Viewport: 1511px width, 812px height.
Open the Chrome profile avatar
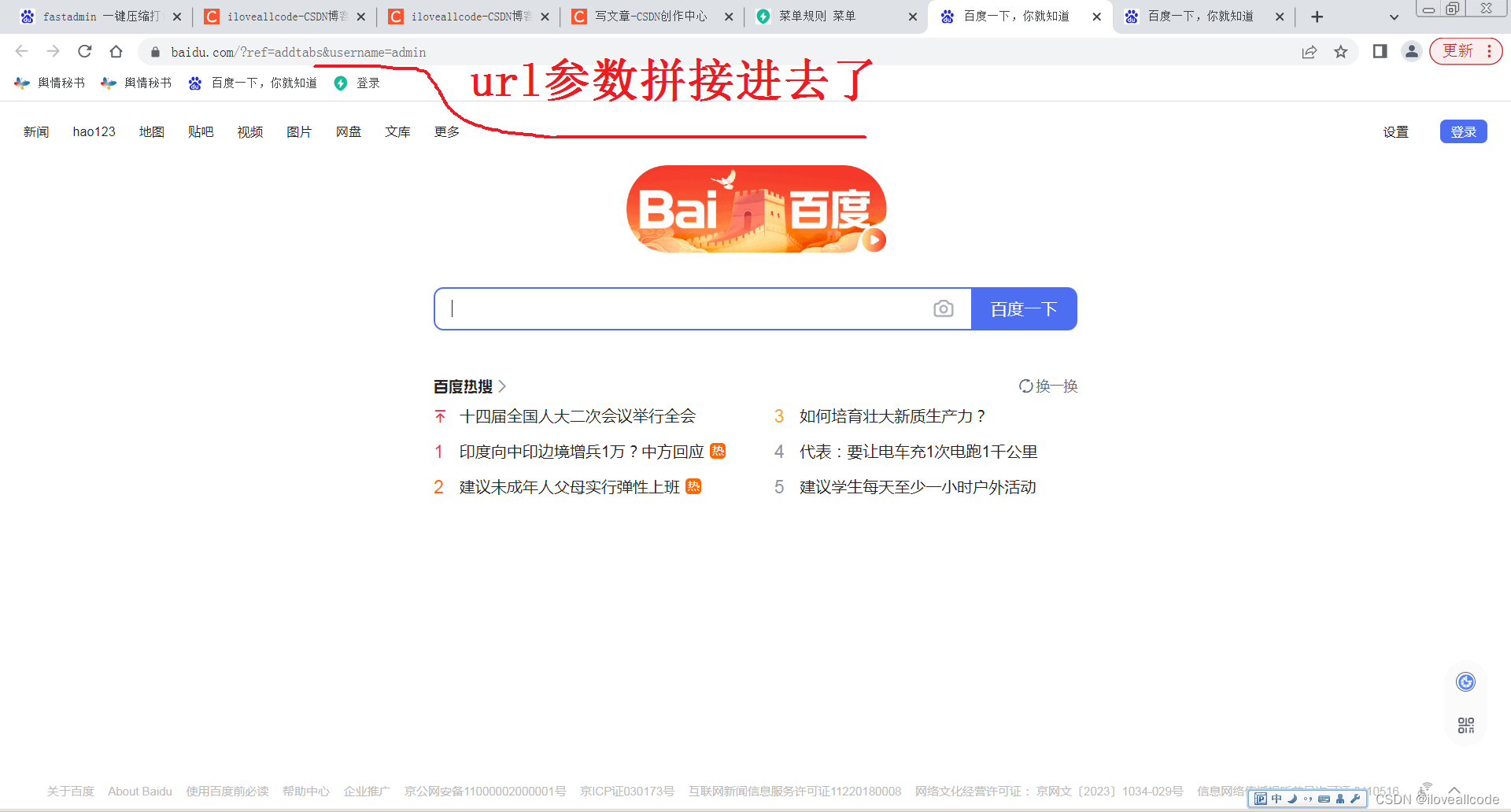pyautogui.click(x=1411, y=52)
